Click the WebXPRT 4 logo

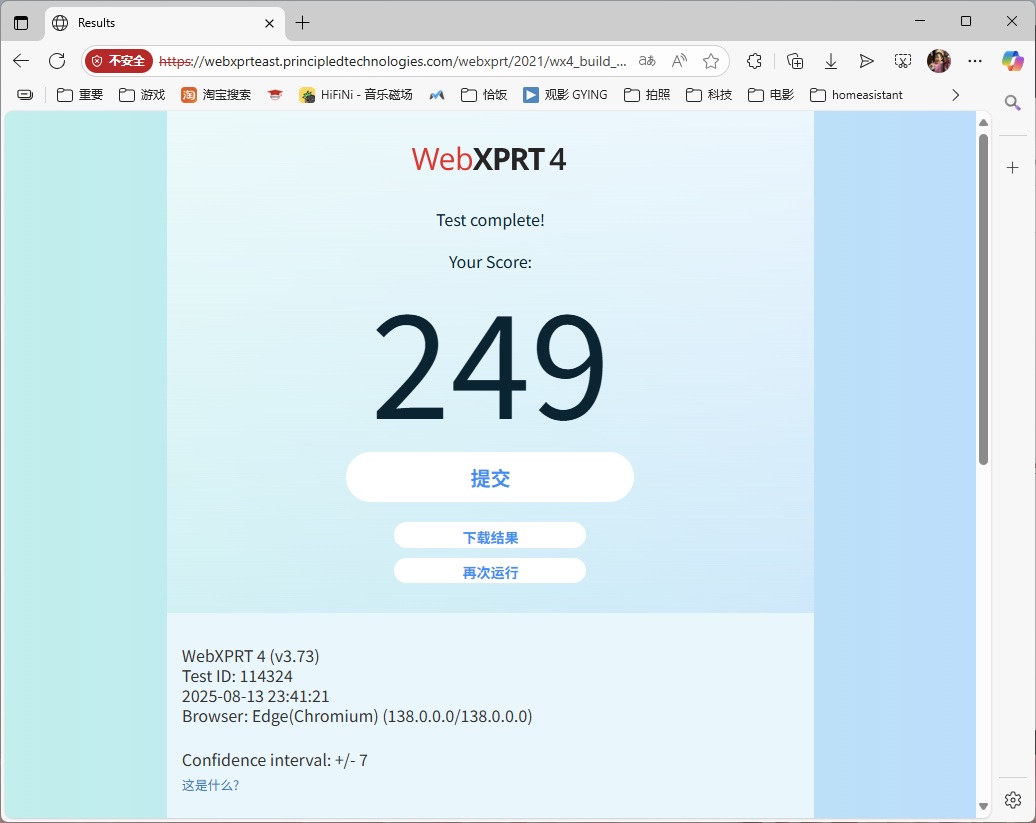click(489, 159)
